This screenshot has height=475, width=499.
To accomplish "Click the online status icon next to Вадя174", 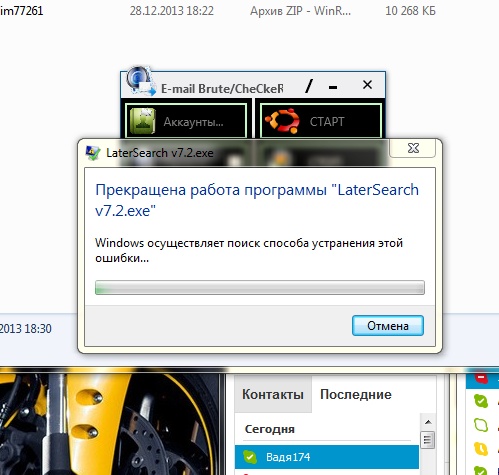I will coord(250,457).
